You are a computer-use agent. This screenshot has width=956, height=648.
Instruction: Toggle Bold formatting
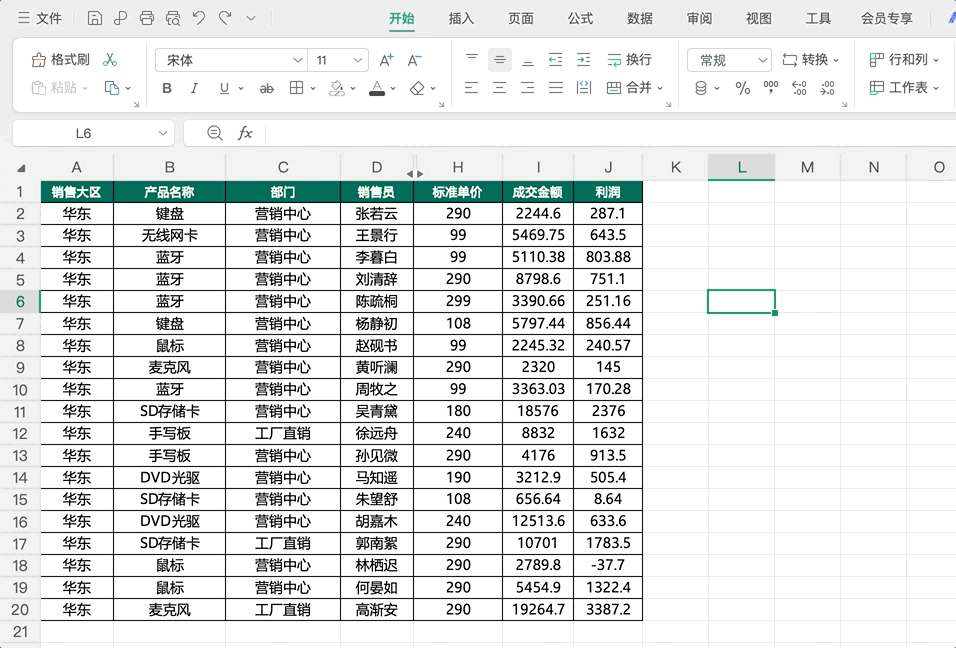coord(167,88)
